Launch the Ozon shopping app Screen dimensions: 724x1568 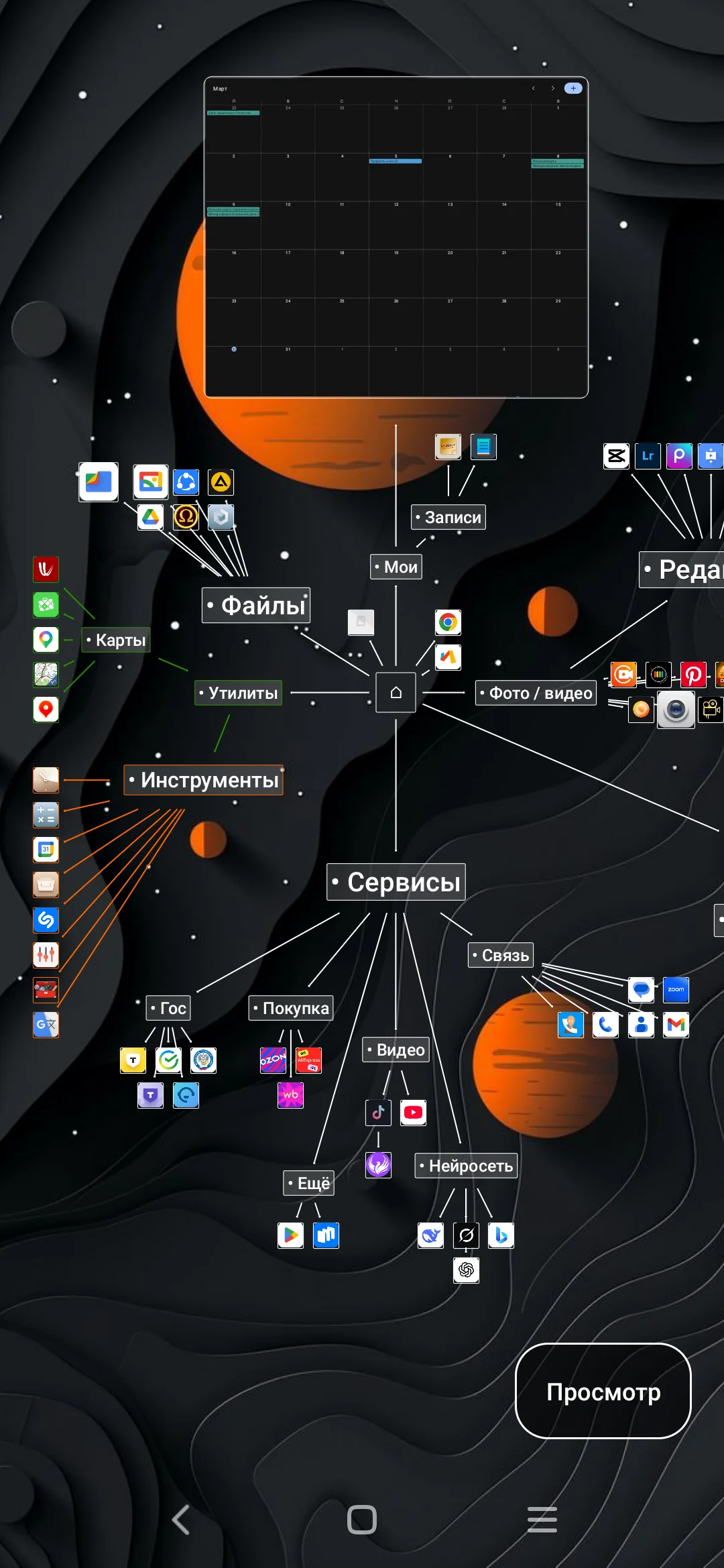[273, 1060]
